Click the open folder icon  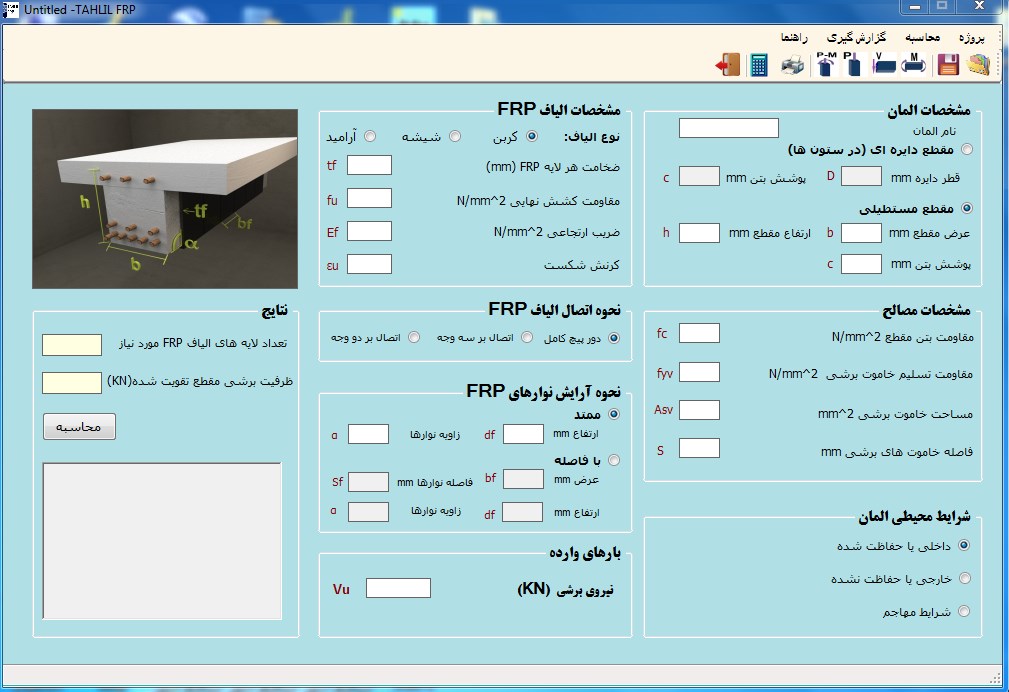coord(978,65)
